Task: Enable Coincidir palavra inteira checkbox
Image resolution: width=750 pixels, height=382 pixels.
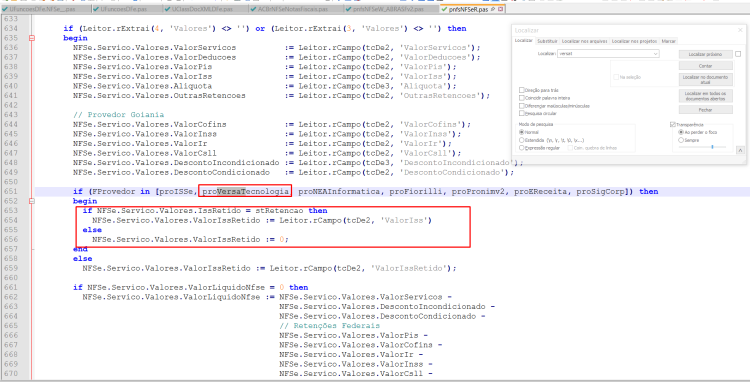Action: point(522,98)
